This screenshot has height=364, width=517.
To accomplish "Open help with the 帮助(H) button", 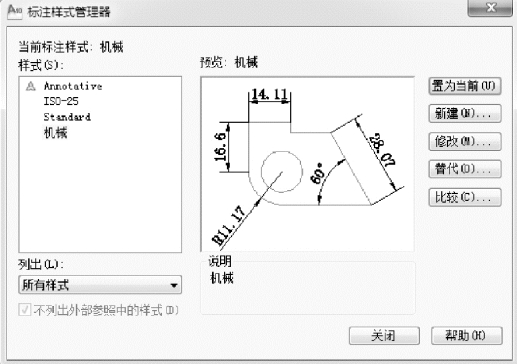I will pos(467,335).
